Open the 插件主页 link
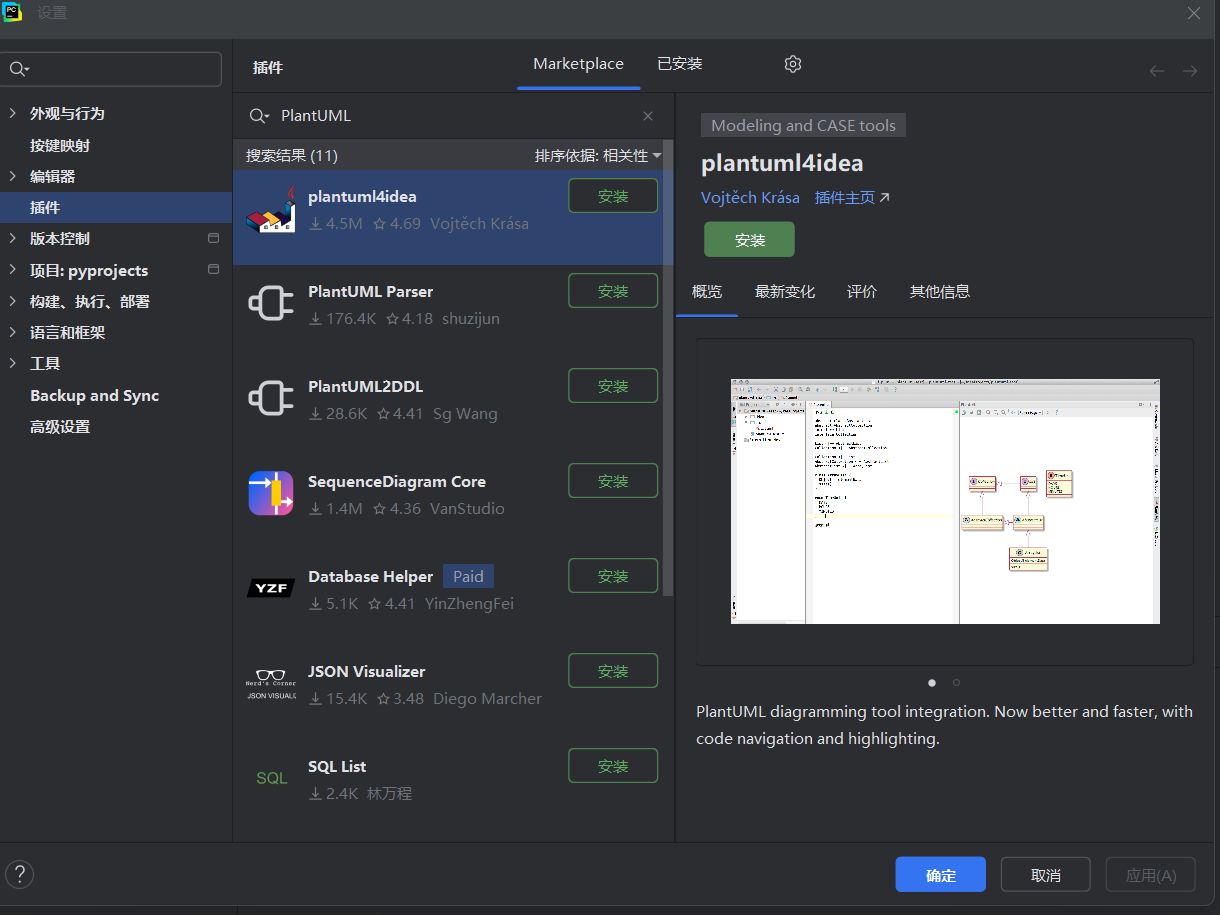Image resolution: width=1220 pixels, height=915 pixels. click(852, 198)
